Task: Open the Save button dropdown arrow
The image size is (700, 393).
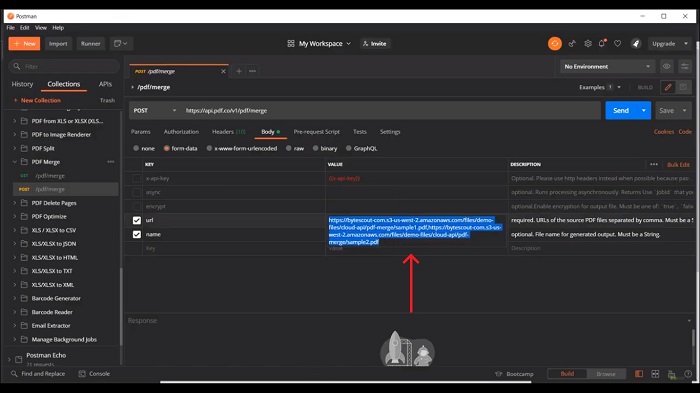Action: tap(684, 111)
